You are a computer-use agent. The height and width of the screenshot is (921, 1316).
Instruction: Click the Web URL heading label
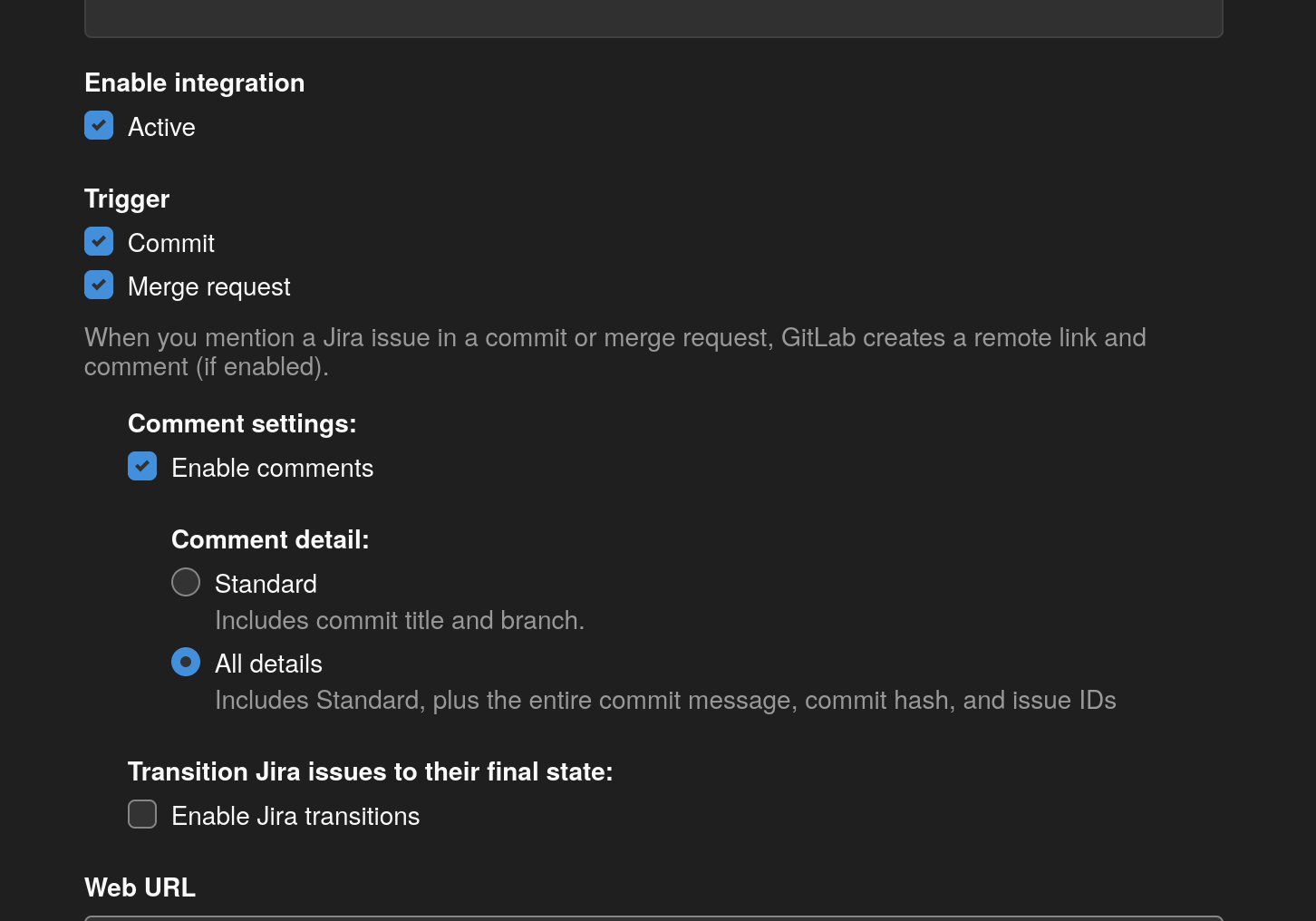140,887
